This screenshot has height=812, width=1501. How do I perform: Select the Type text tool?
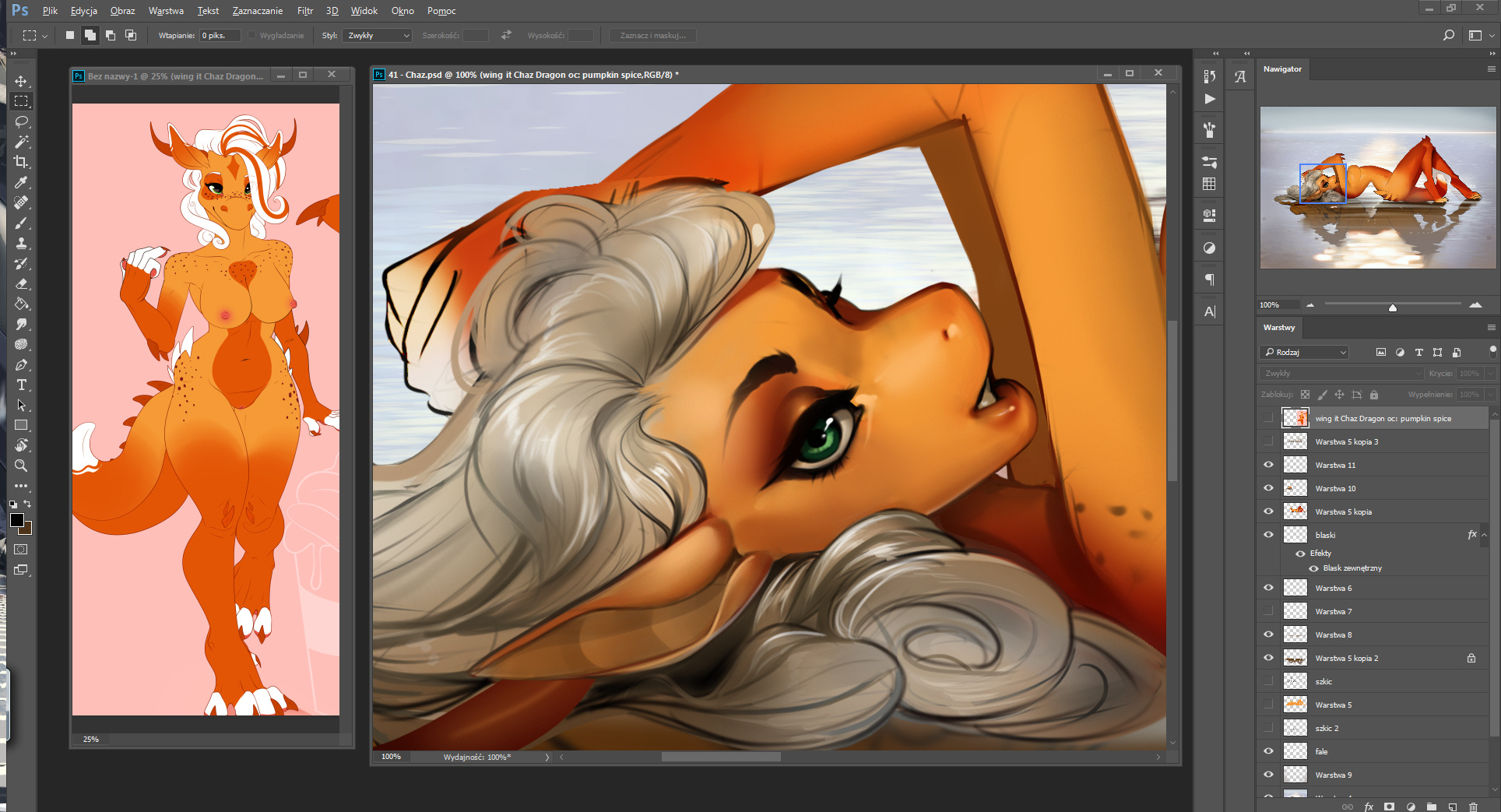(x=21, y=385)
